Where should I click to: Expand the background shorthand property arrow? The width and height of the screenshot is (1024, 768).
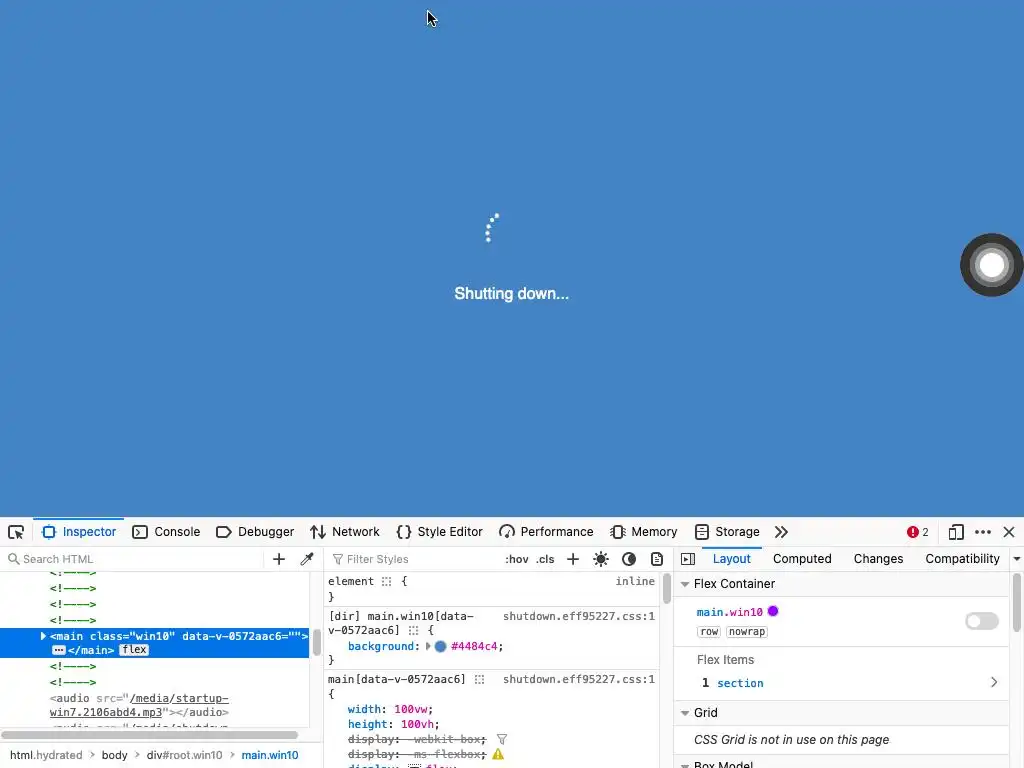[428, 647]
